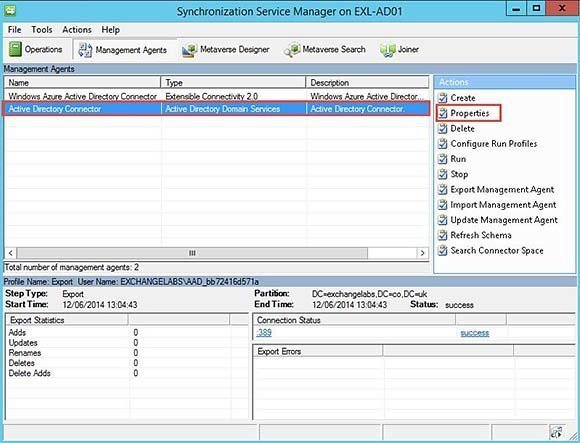Switch to Metaverse Designer view
580x443 pixels.
pos(235,49)
